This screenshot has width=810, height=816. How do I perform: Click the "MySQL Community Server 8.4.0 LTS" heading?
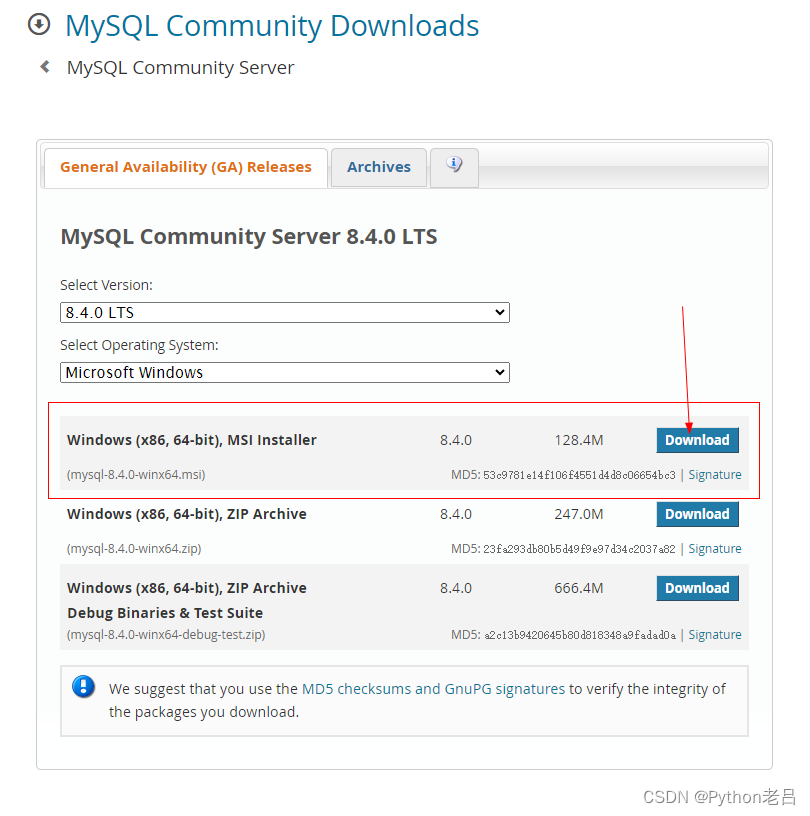(x=249, y=237)
